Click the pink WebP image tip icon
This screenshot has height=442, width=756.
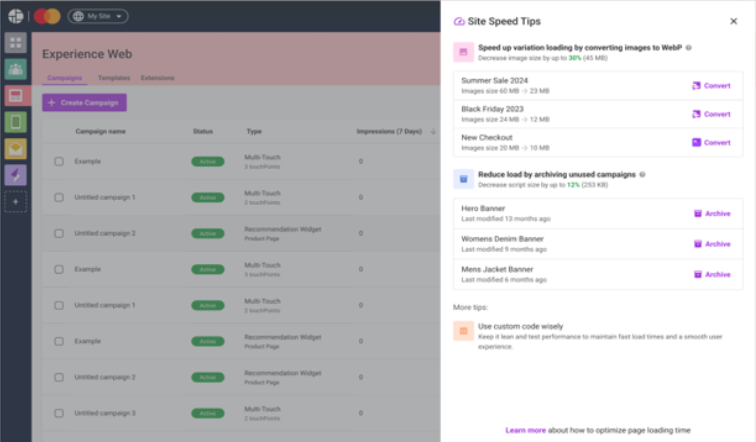(x=463, y=52)
